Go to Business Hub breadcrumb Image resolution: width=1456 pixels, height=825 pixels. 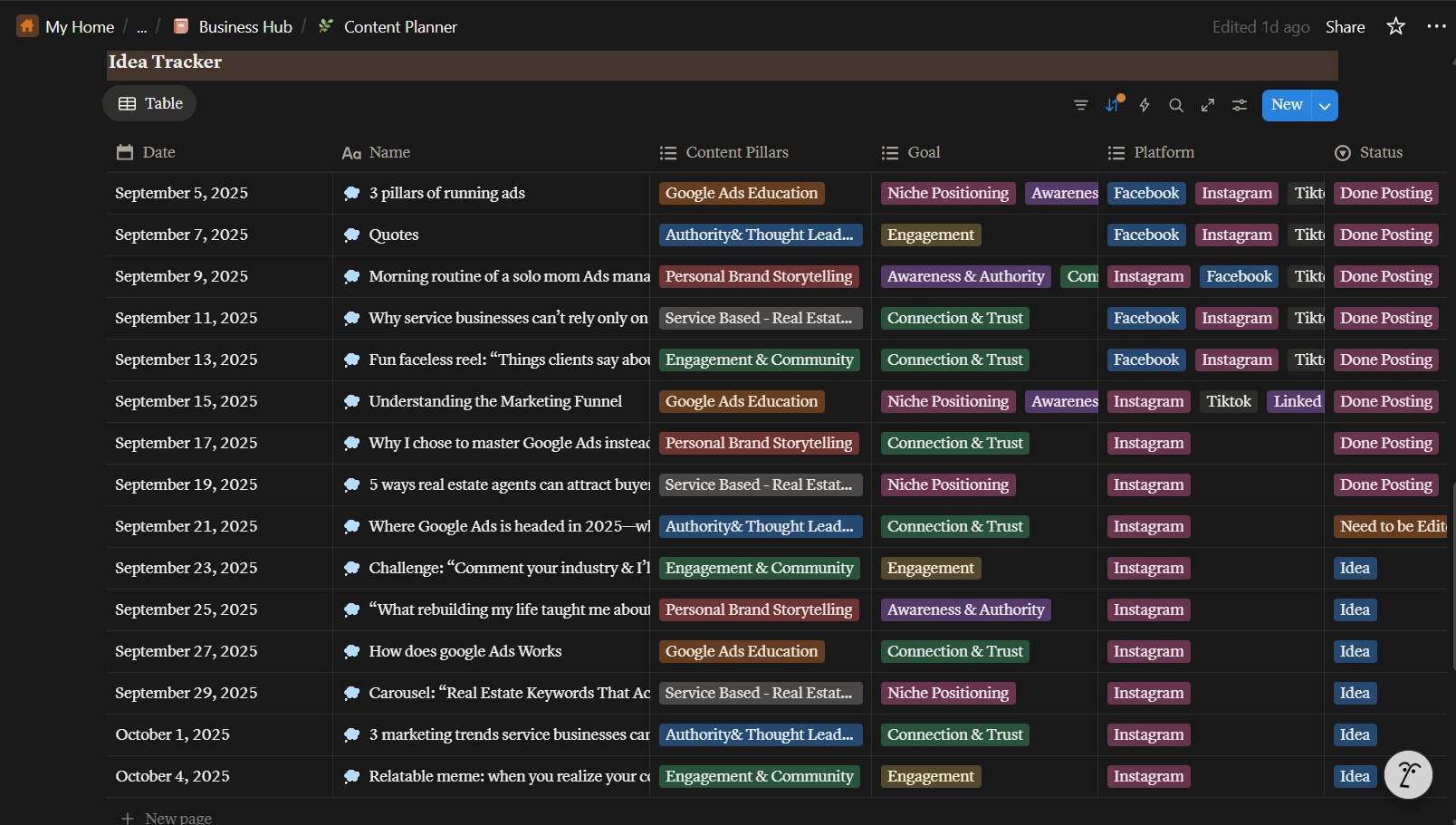[244, 27]
